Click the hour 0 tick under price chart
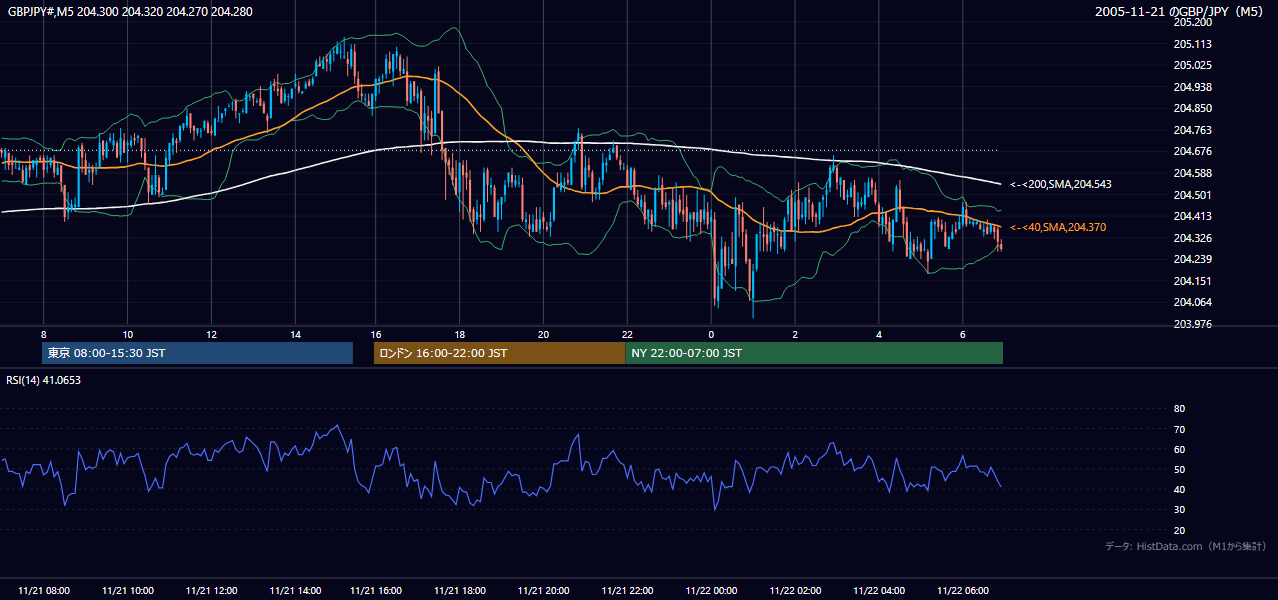 coord(711,334)
